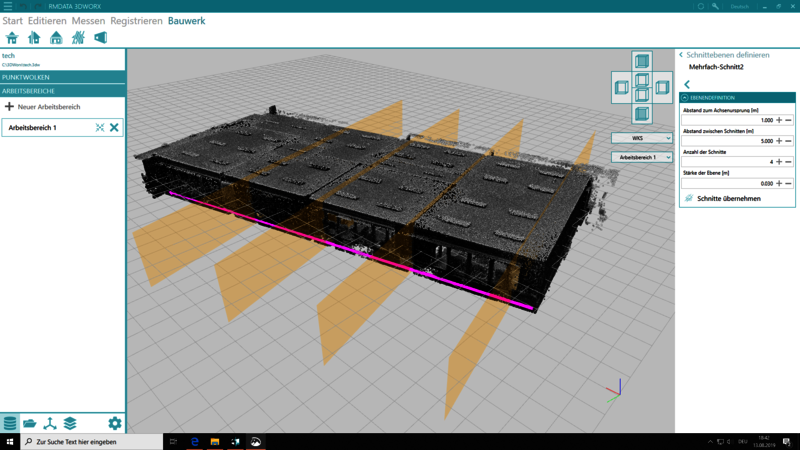Viewport: 800px width, 450px height.
Task: Decrease Abstand zwischen Schnitten with minus
Action: 789,141
